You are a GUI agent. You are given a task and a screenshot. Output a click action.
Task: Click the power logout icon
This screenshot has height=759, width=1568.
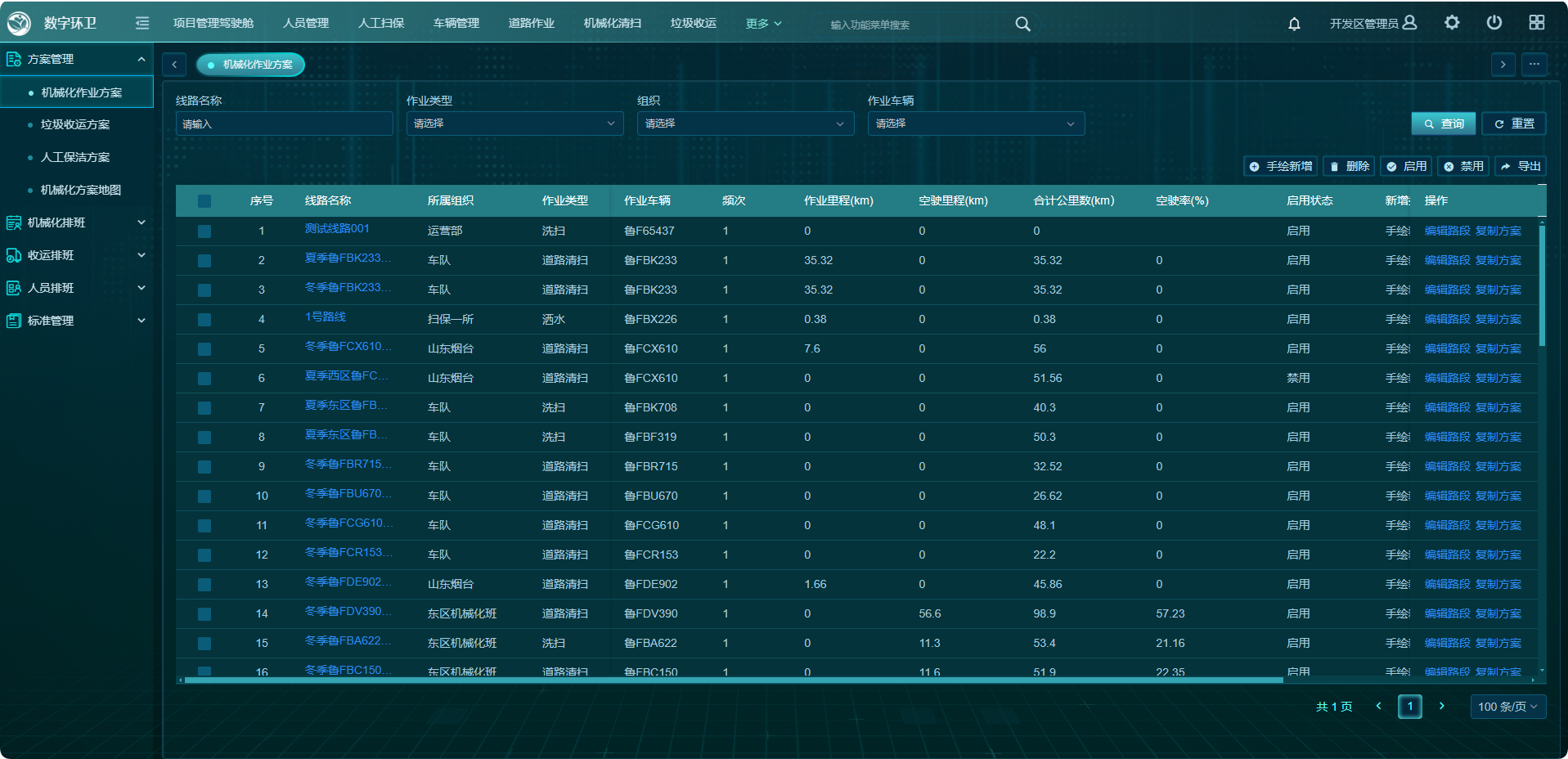click(1494, 23)
